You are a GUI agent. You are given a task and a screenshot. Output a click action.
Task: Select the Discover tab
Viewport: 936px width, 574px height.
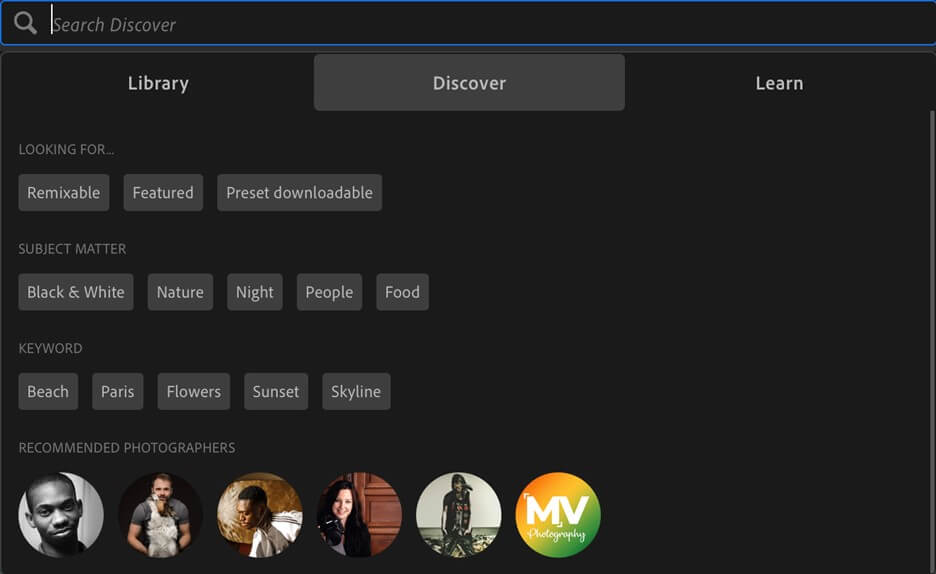[x=469, y=83]
